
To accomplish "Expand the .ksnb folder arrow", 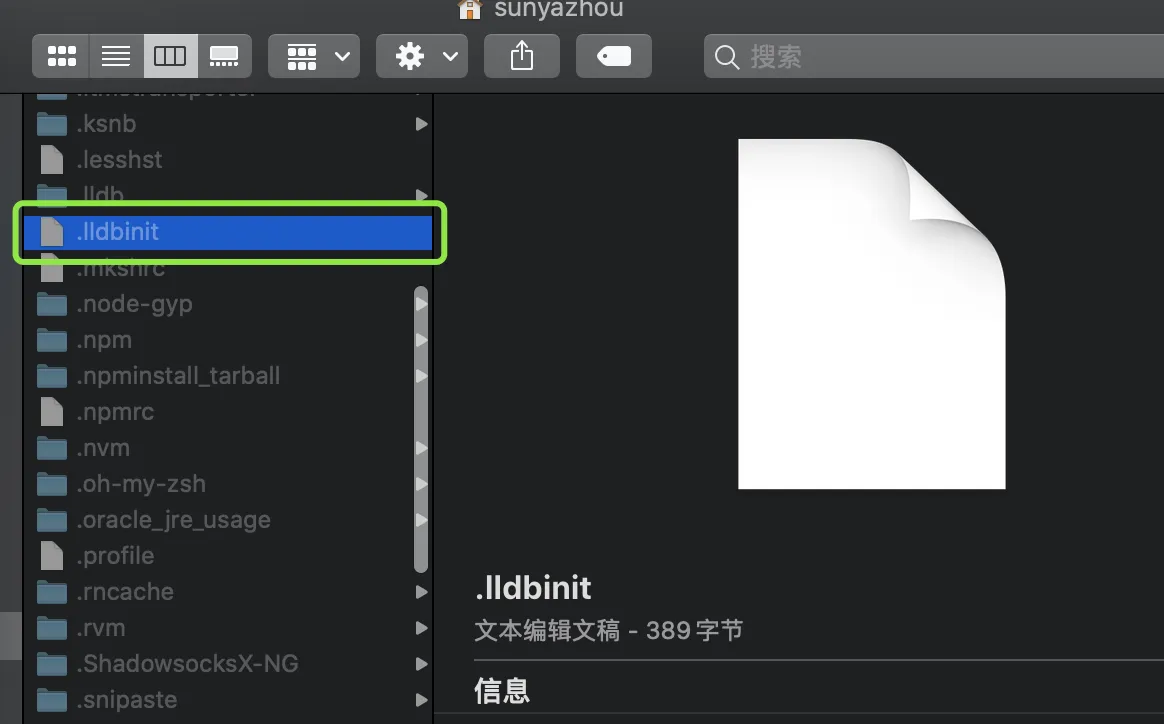I will [421, 124].
